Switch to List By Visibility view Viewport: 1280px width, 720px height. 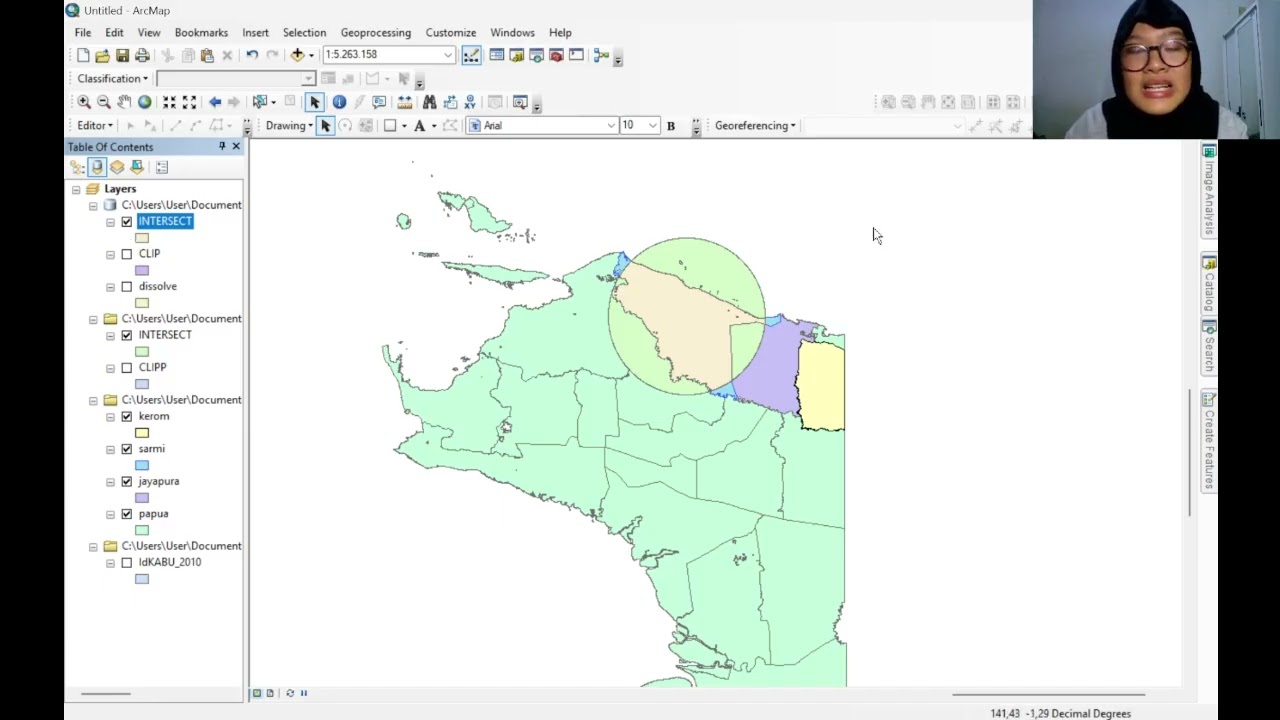click(117, 167)
